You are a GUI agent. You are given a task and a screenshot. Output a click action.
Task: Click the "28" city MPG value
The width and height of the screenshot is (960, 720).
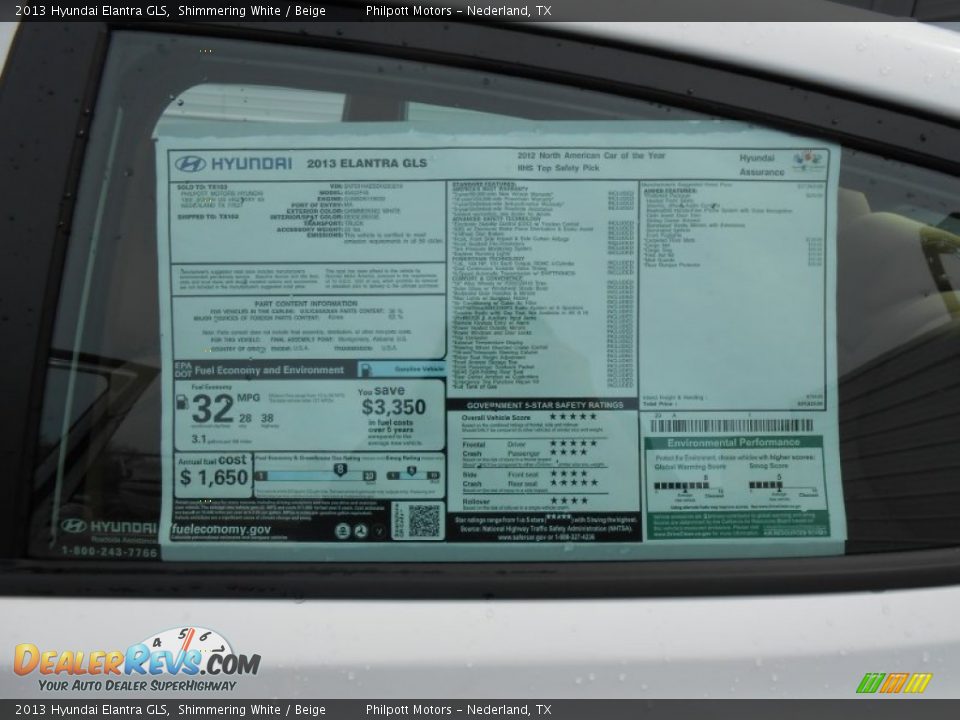click(245, 418)
